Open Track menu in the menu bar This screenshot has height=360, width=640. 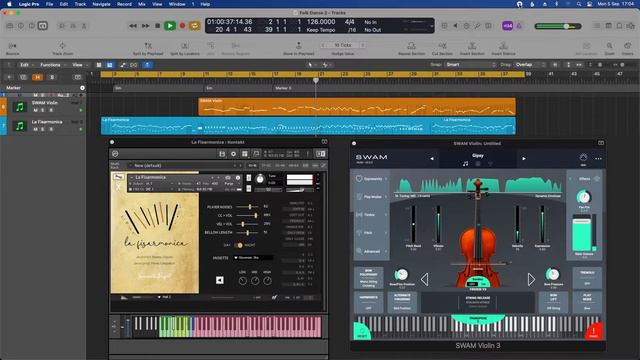80,4
